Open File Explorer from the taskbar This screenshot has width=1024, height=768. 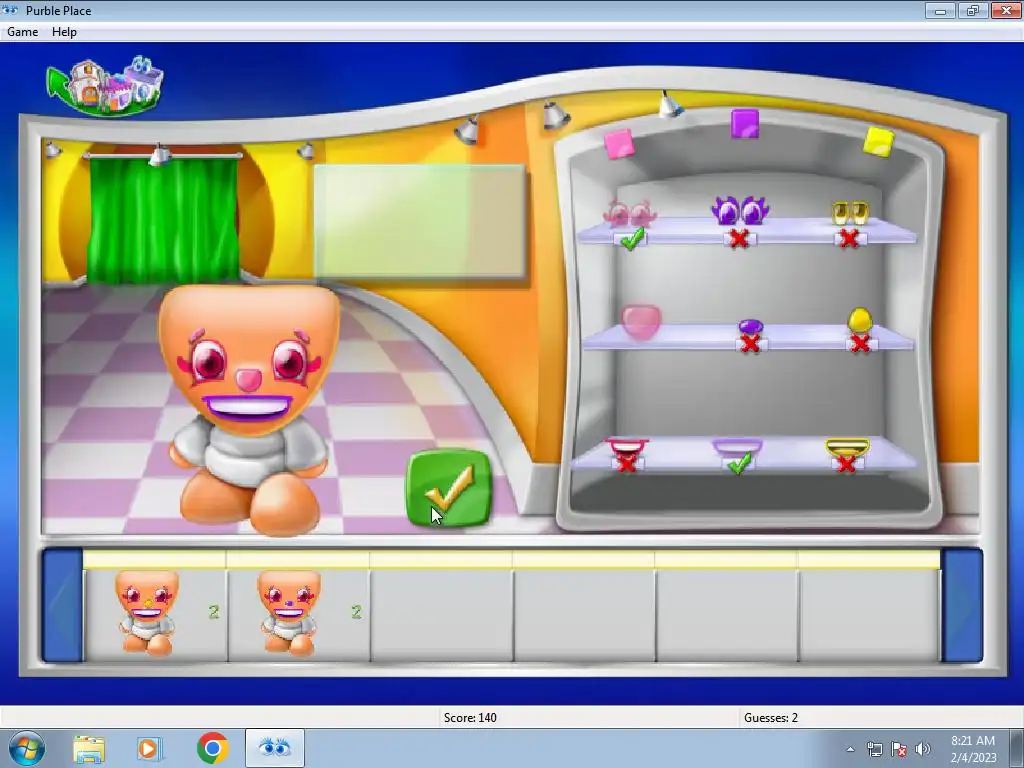click(x=89, y=749)
